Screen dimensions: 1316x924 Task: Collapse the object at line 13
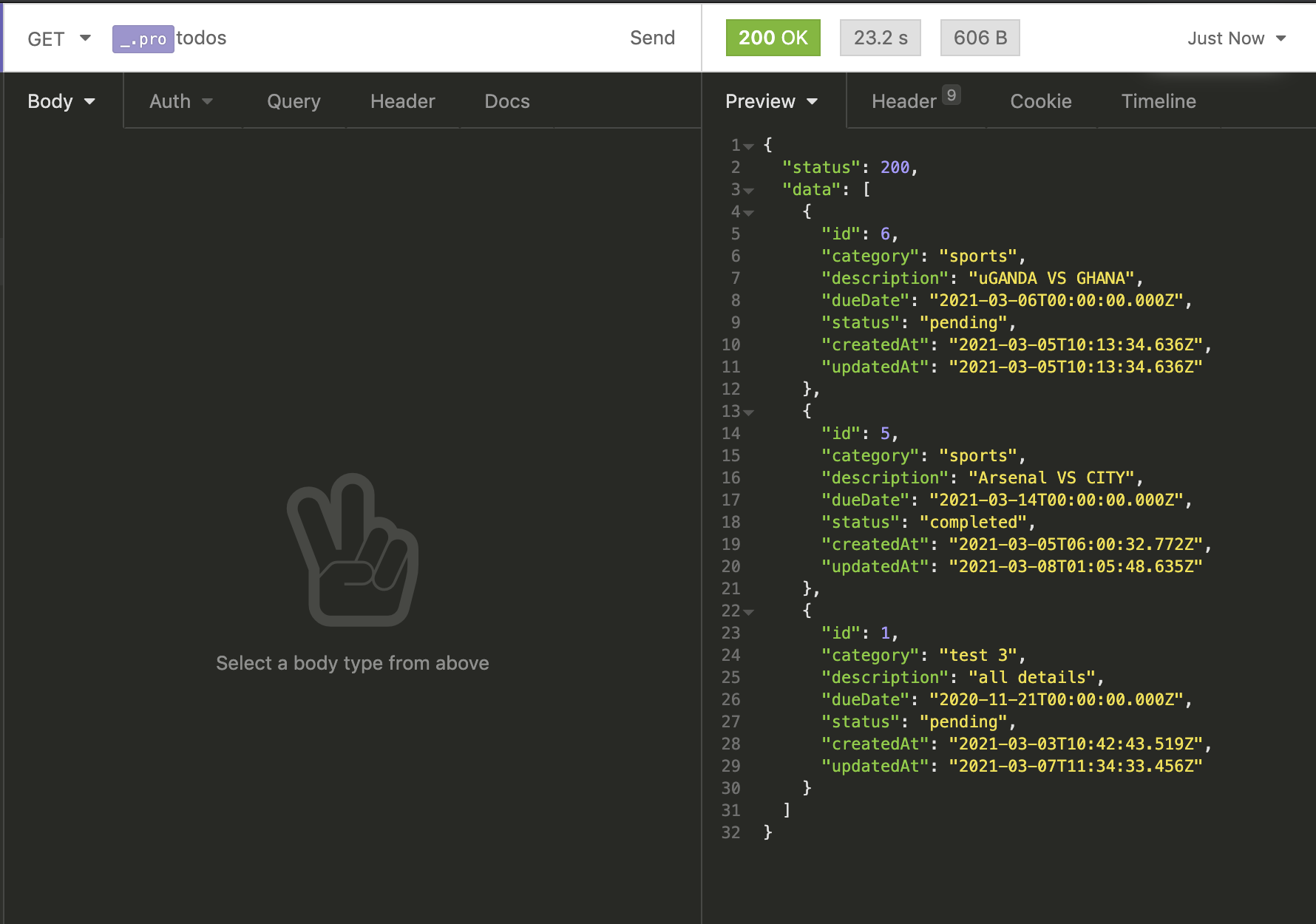(749, 412)
